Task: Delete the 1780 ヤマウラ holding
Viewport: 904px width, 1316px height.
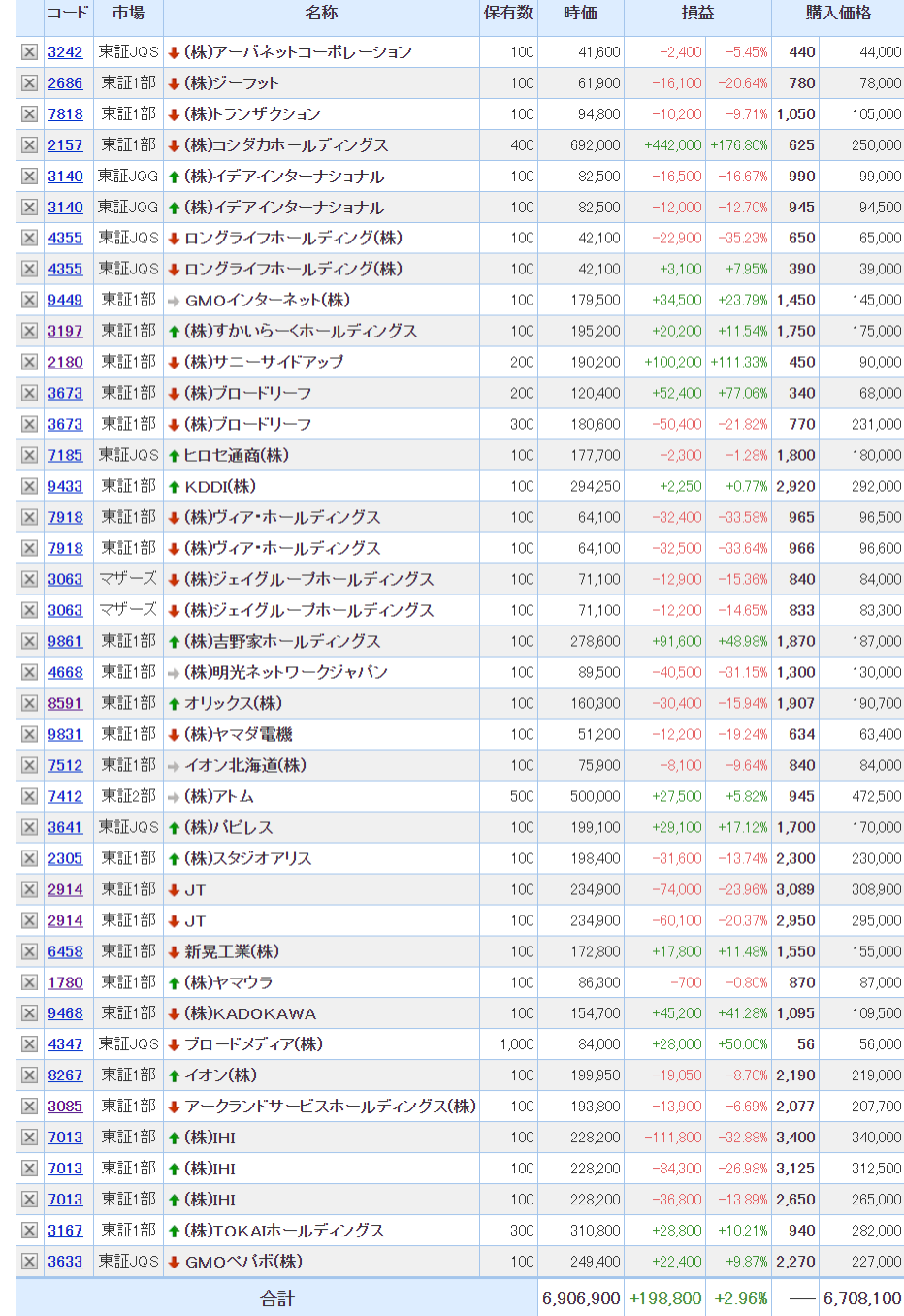Action: coord(29,983)
